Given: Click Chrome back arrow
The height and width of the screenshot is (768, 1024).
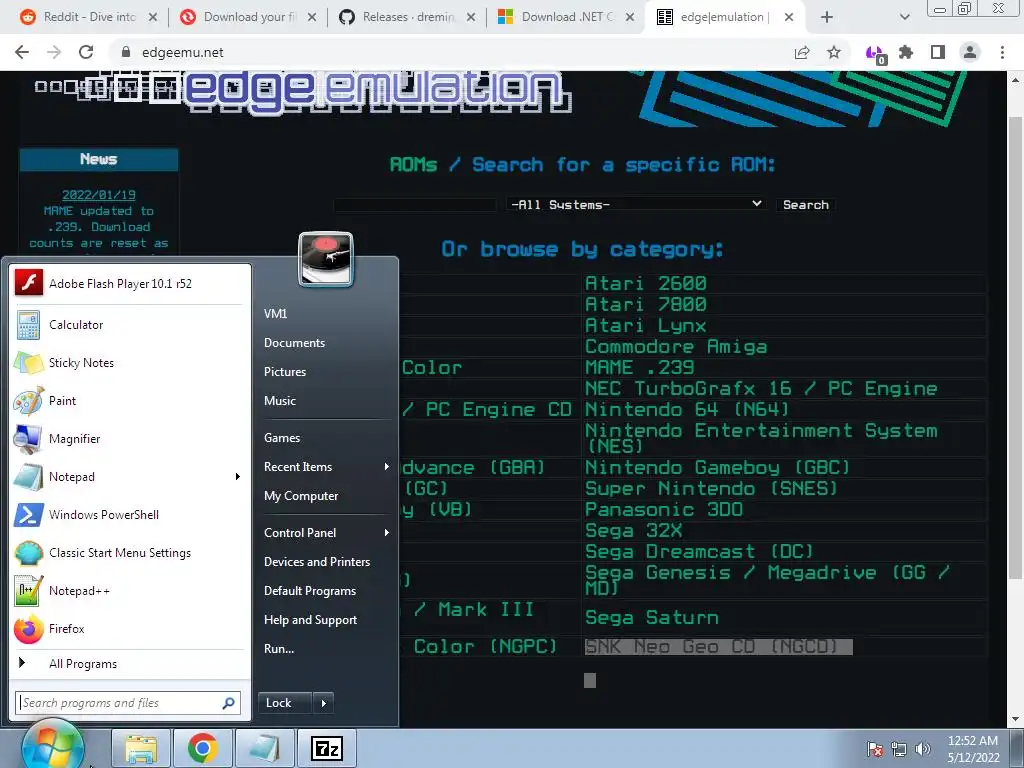Looking at the screenshot, I should [x=22, y=52].
